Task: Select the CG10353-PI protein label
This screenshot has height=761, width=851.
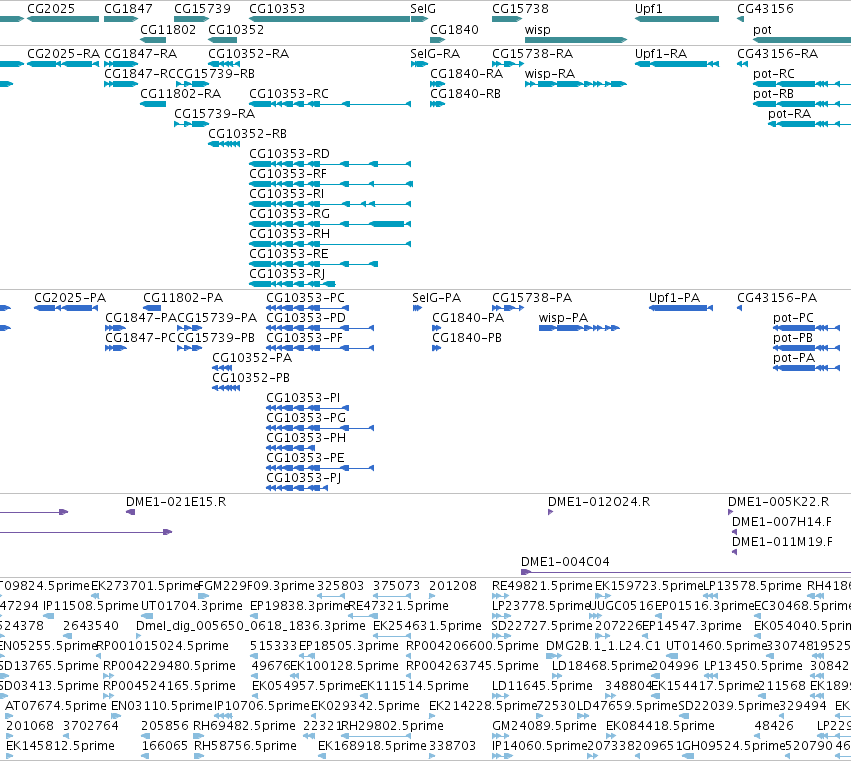Action: pyautogui.click(x=303, y=398)
